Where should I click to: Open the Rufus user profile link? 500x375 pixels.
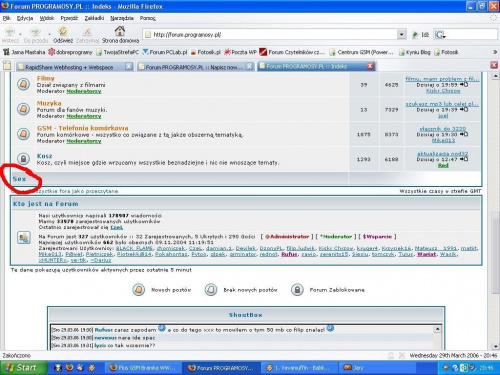pyautogui.click(x=289, y=254)
